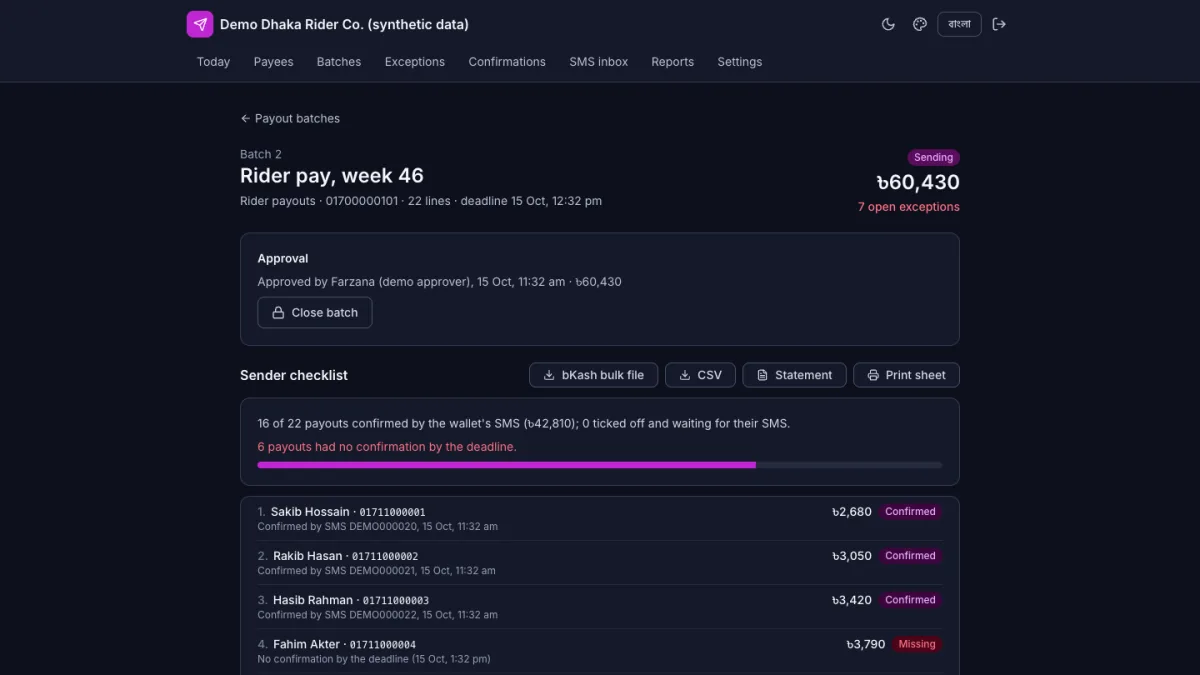Click the Approved by Farzana text
1200x675 pixels.
click(439, 282)
